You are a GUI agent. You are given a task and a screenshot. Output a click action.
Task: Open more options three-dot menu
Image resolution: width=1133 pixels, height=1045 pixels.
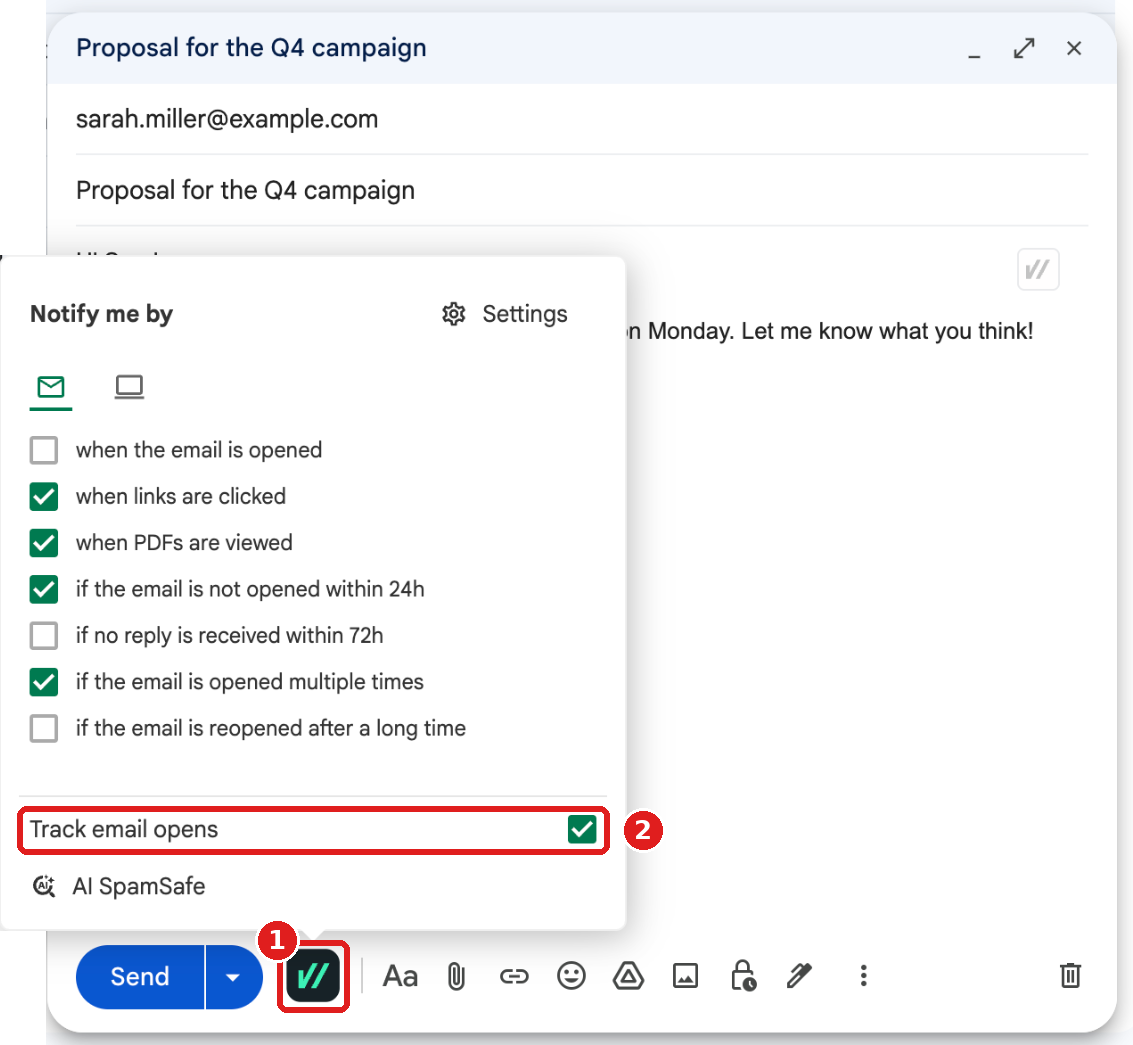pyautogui.click(x=863, y=976)
